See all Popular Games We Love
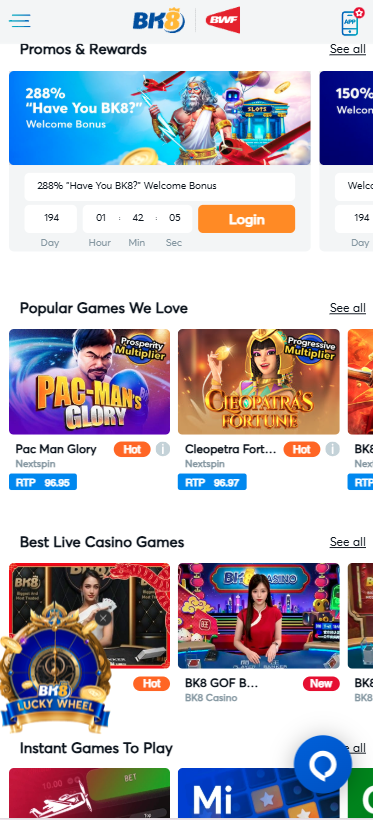Image resolution: width=373 pixels, height=820 pixels. pyautogui.click(x=347, y=308)
